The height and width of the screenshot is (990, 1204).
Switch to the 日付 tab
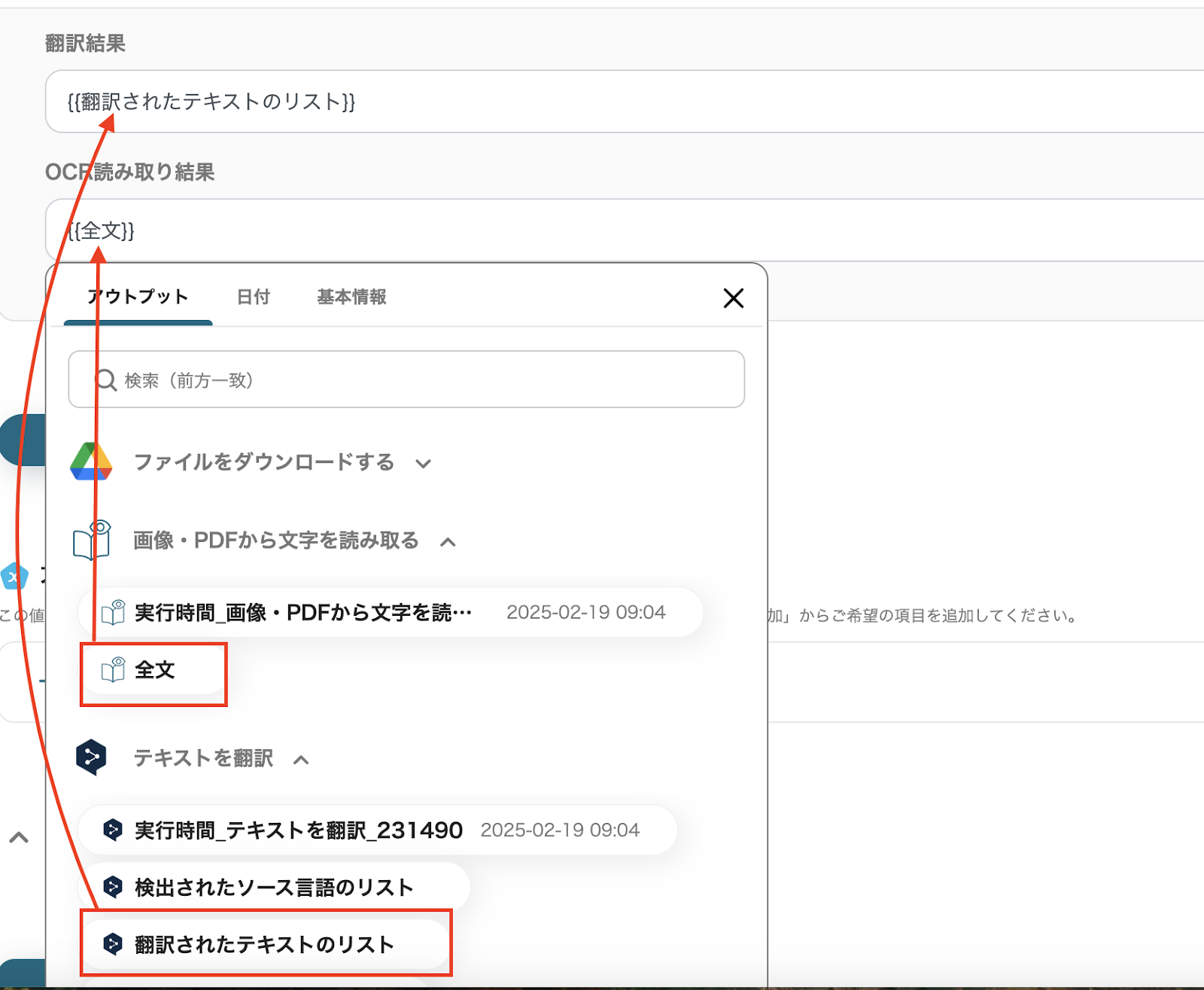[x=253, y=297]
